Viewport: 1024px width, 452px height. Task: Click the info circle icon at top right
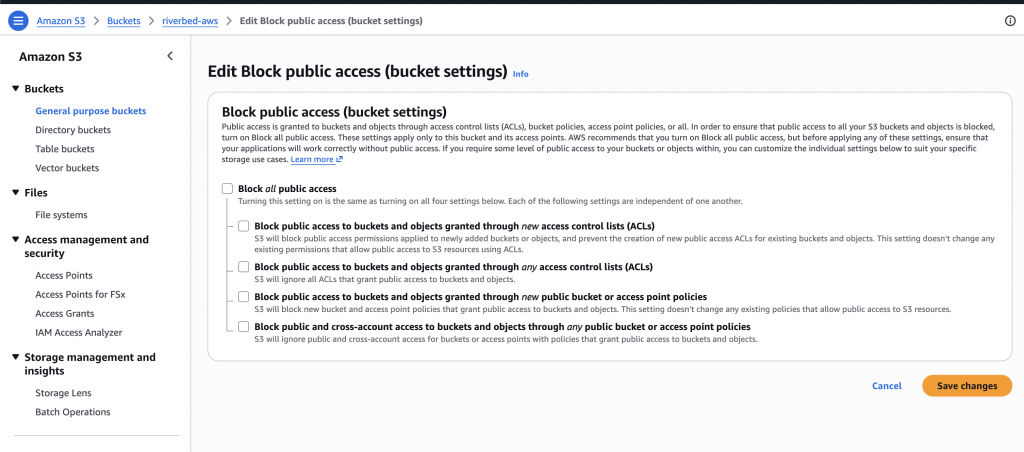pos(1010,21)
